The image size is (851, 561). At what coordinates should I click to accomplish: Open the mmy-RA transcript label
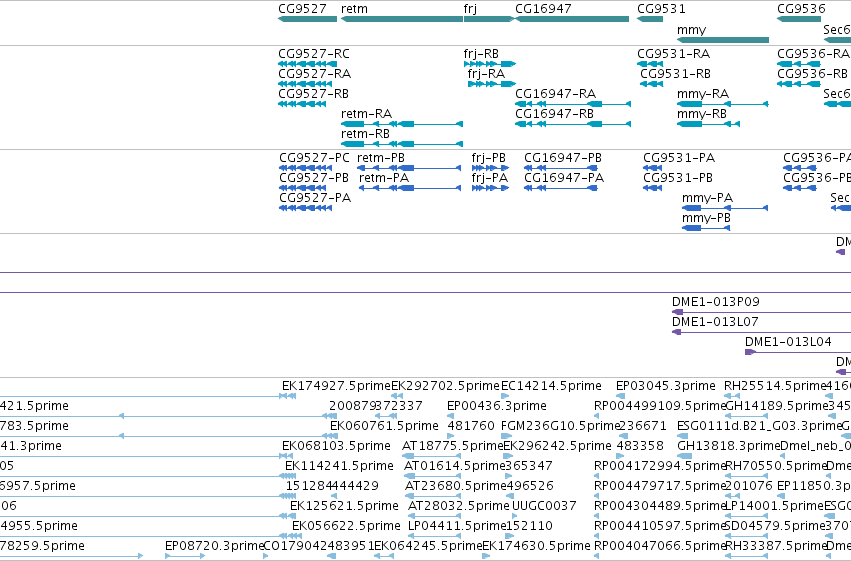(x=703, y=94)
